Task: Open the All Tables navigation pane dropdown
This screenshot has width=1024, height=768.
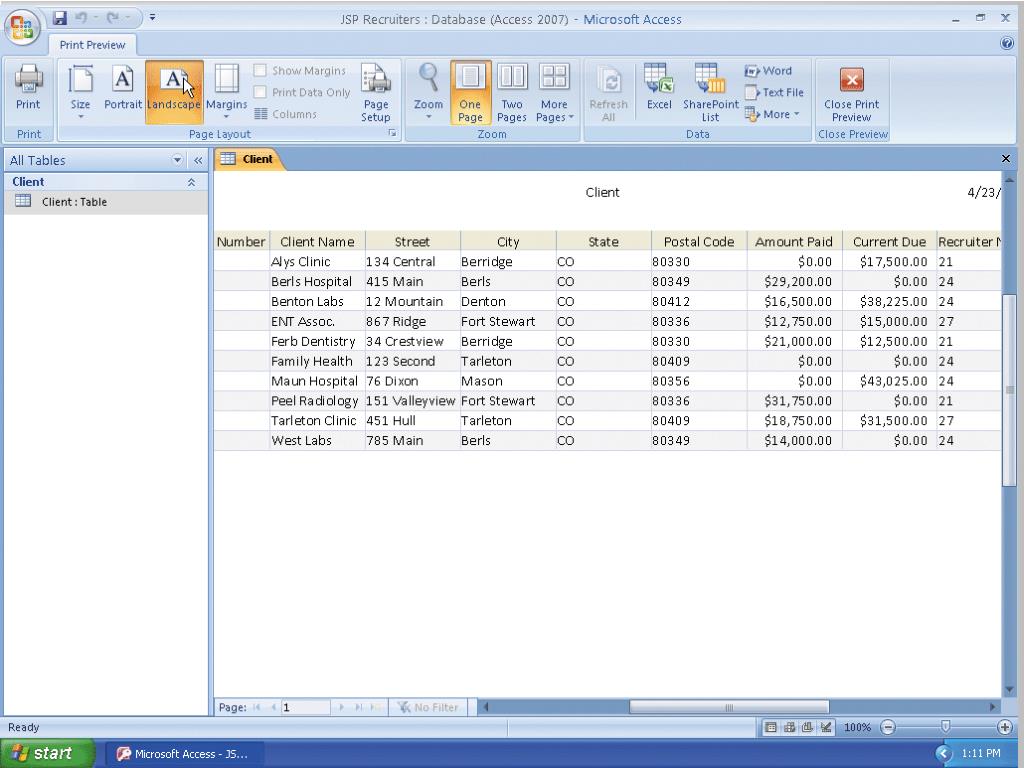Action: tap(177, 160)
